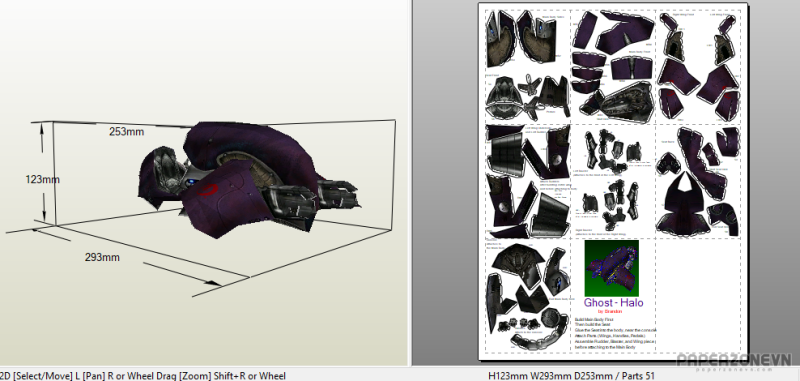
Task: Click the '2D [Select/Move] L [Pan] R' status bar hint
Action: point(143,376)
